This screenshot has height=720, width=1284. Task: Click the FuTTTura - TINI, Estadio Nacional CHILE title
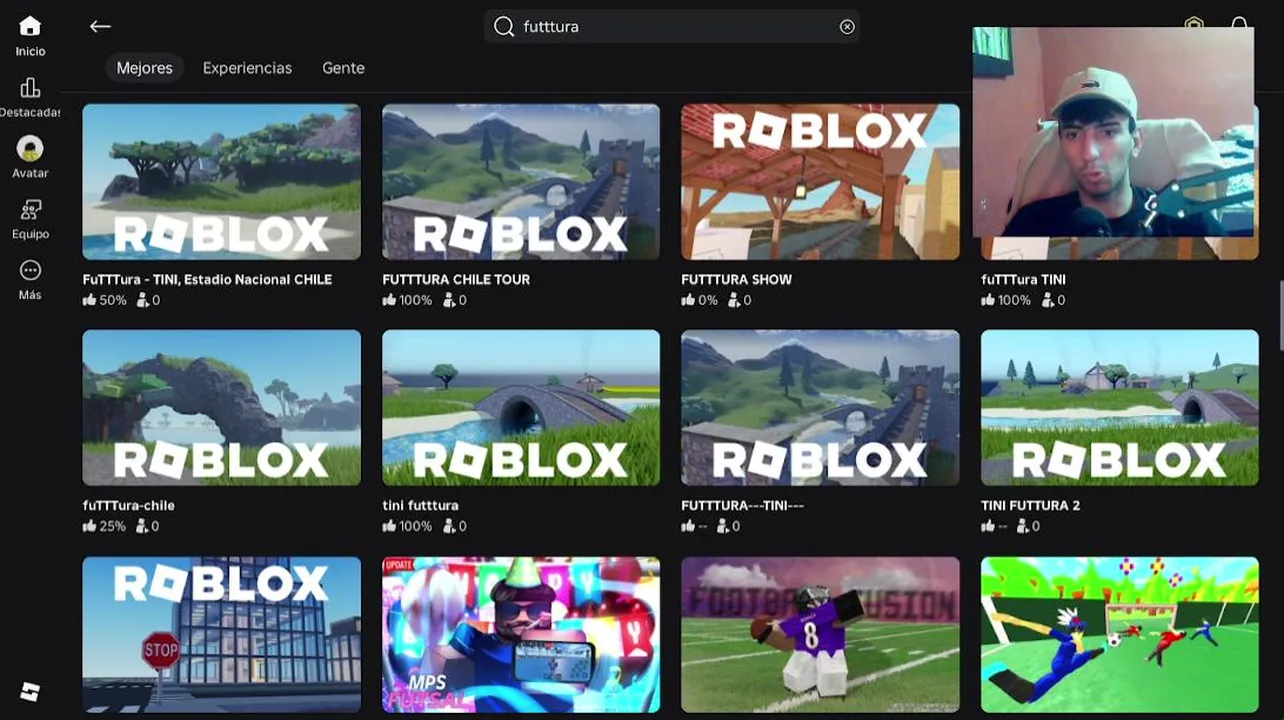(x=207, y=280)
